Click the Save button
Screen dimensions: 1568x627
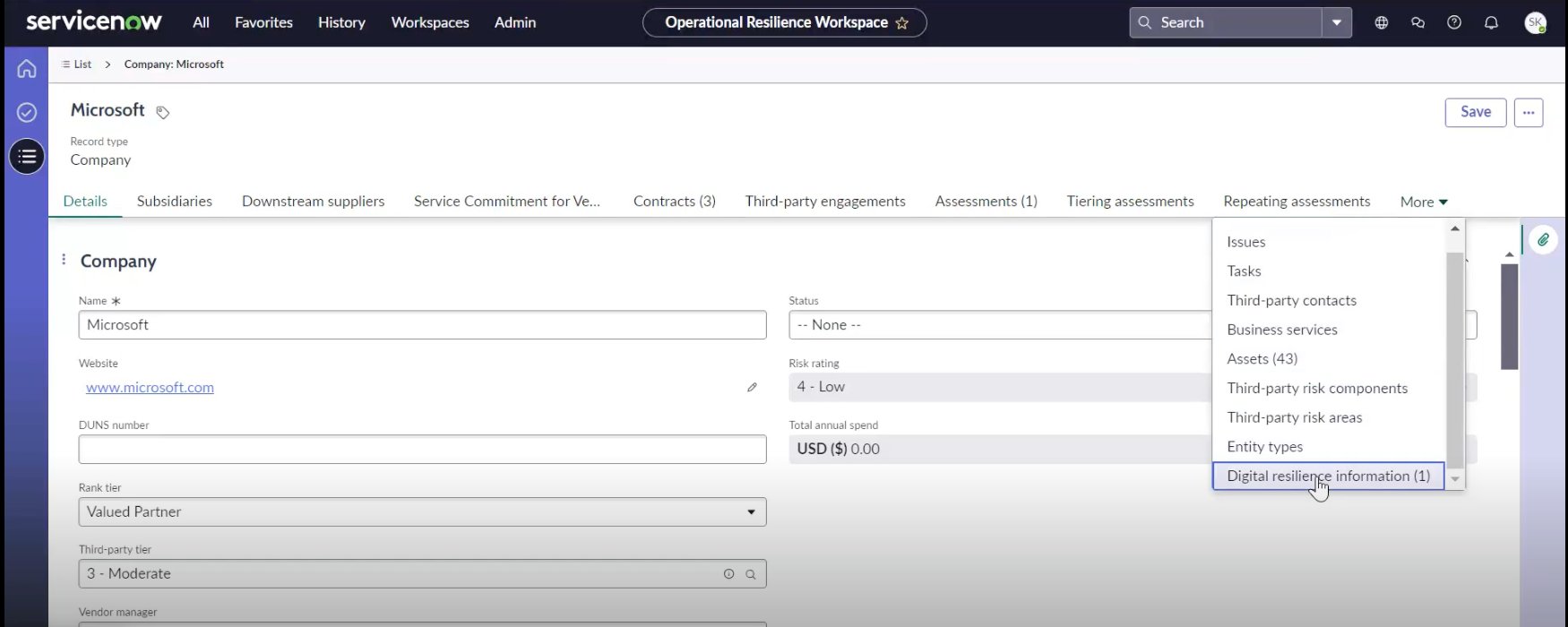click(1476, 112)
